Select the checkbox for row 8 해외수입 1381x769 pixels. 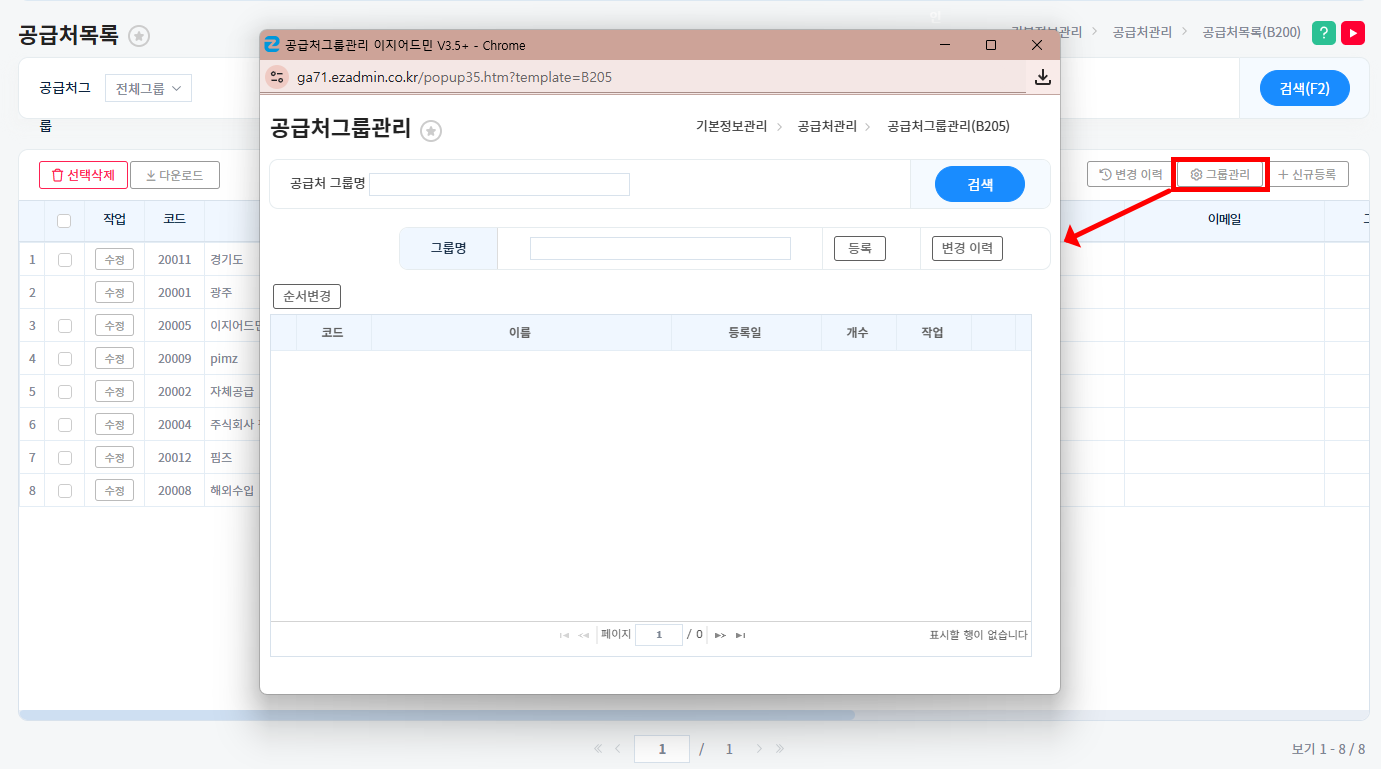(x=65, y=491)
